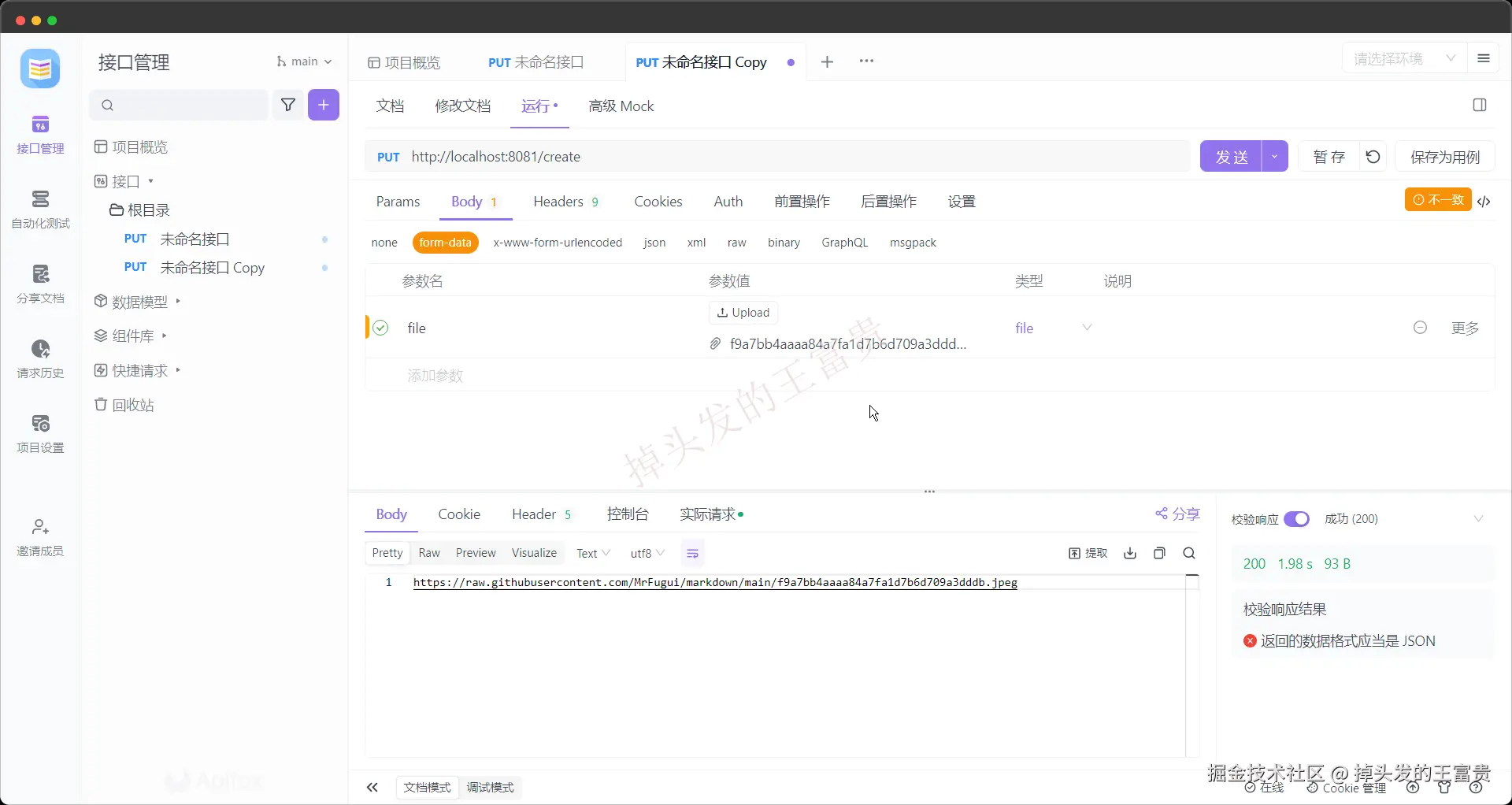Image resolution: width=1512 pixels, height=805 pixels.
Task: Download the response body
Action: pos(1130,554)
